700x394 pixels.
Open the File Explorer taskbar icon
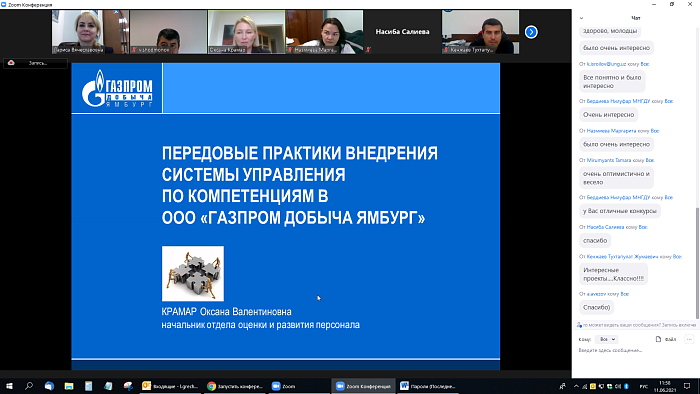click(x=69, y=386)
